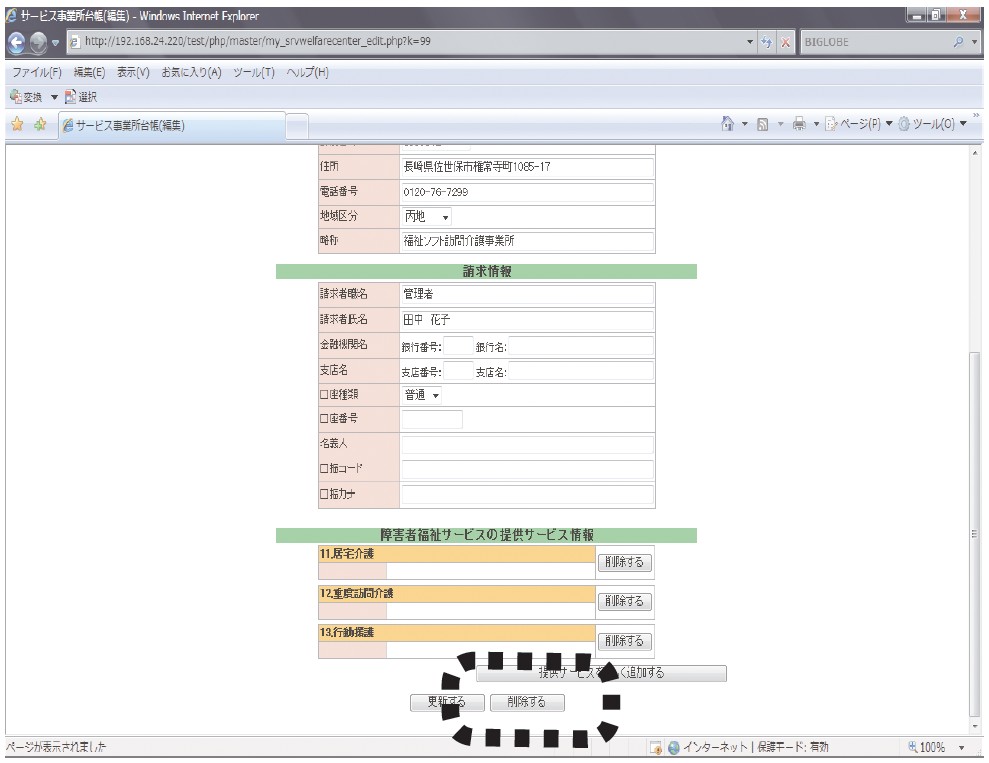Click the 口振コード field
Image resolution: width=989 pixels, height=763 pixels.
(527, 469)
